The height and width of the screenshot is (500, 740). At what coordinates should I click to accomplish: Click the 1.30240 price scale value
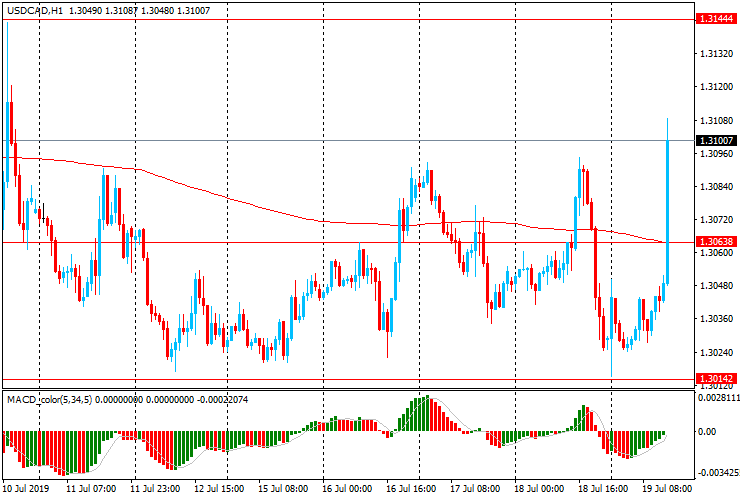[716, 352]
